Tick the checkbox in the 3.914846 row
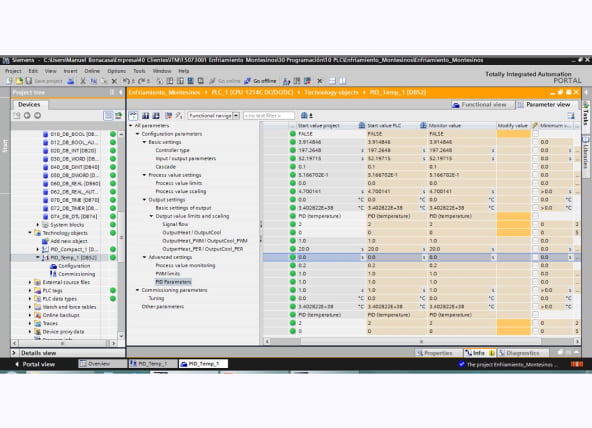This screenshot has height=428, width=592. pos(535,142)
